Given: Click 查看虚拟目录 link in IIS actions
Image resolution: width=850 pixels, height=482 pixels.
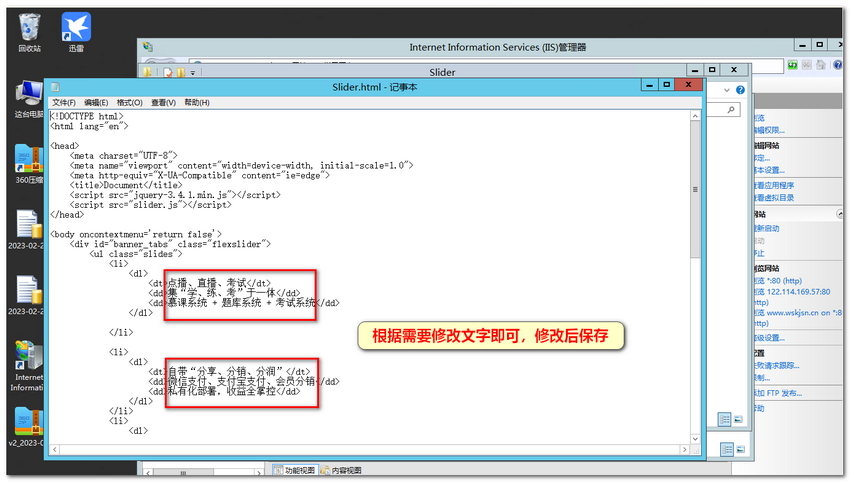Looking at the screenshot, I should pyautogui.click(x=774, y=198).
